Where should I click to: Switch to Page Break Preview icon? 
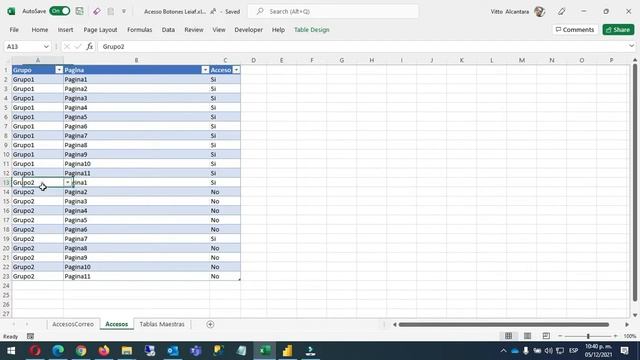(x=546, y=336)
